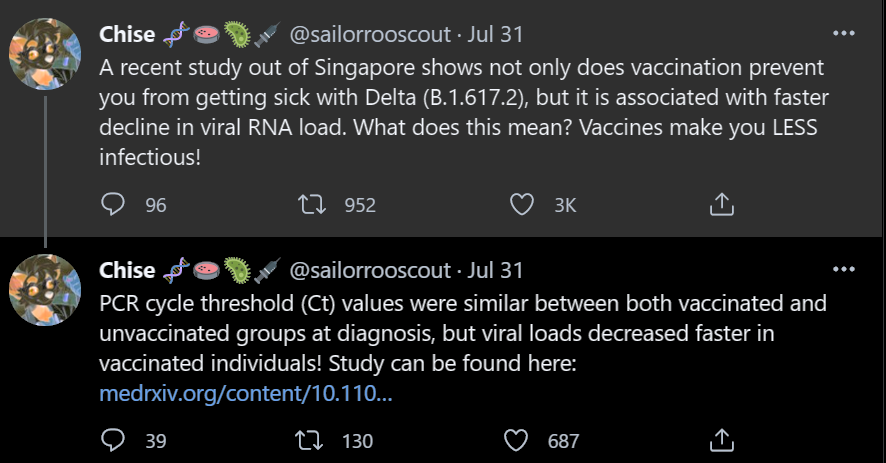Reply to the Singapore study tweet
The height and width of the screenshot is (463, 886).
point(114,205)
